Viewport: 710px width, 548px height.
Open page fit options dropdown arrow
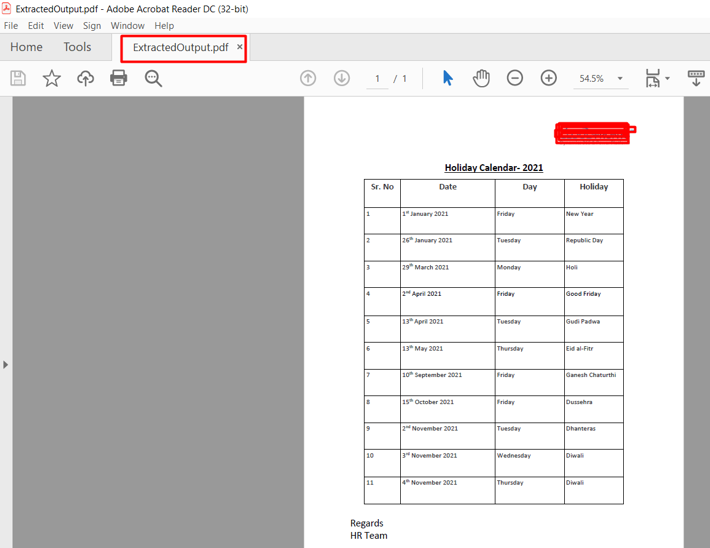(x=667, y=78)
